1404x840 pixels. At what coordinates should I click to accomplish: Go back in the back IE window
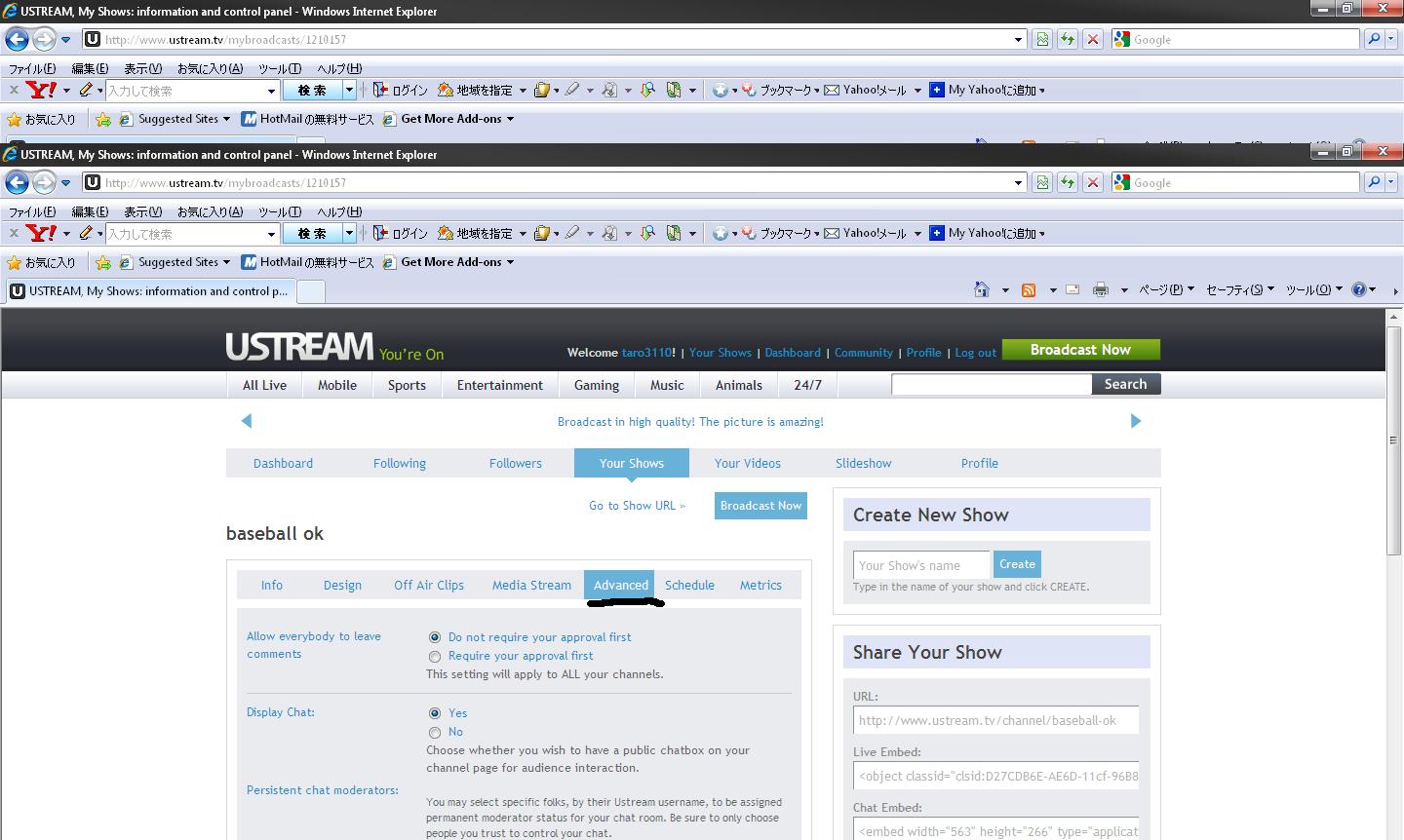(18, 40)
